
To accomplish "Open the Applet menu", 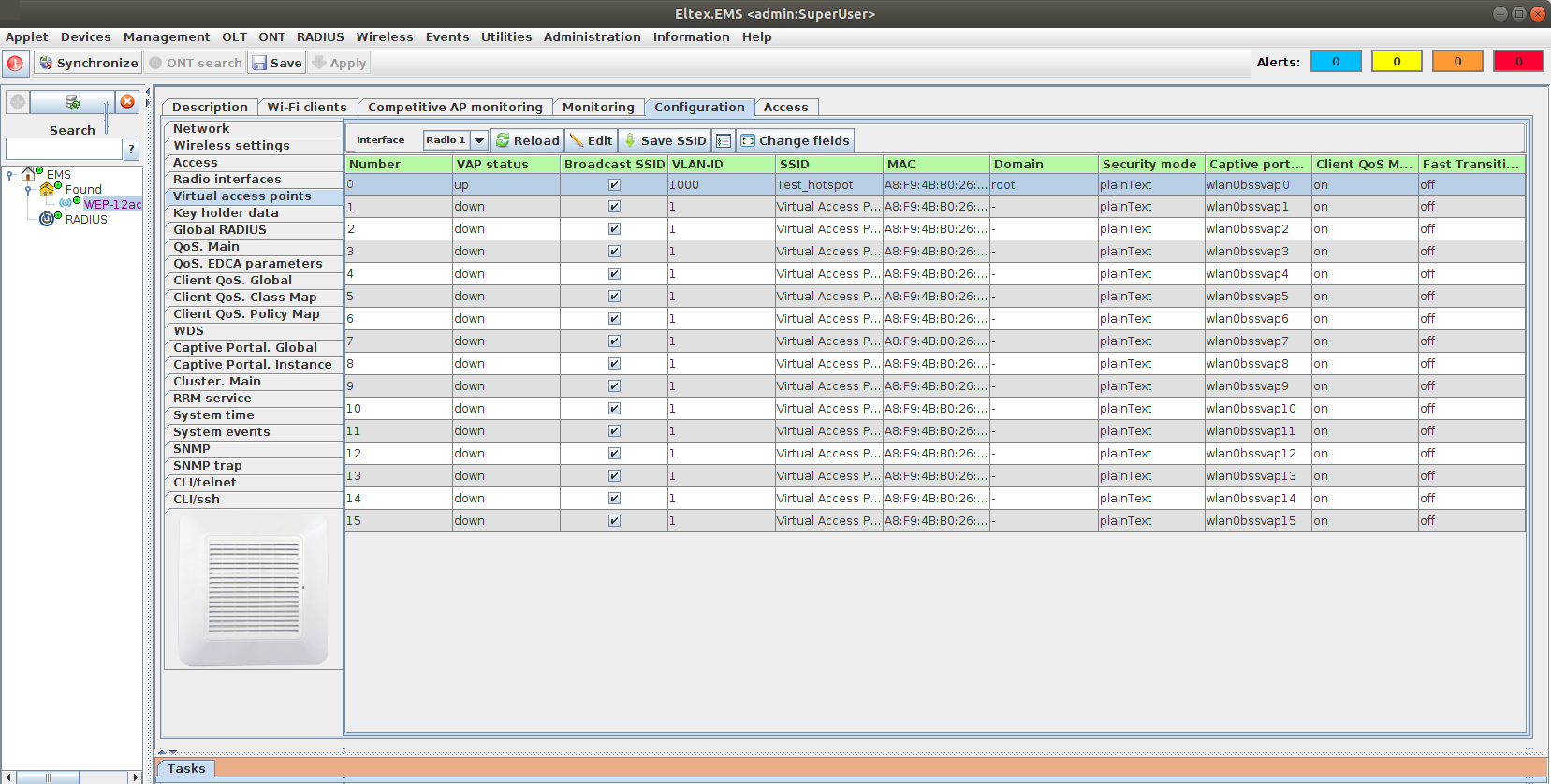I will (x=26, y=37).
